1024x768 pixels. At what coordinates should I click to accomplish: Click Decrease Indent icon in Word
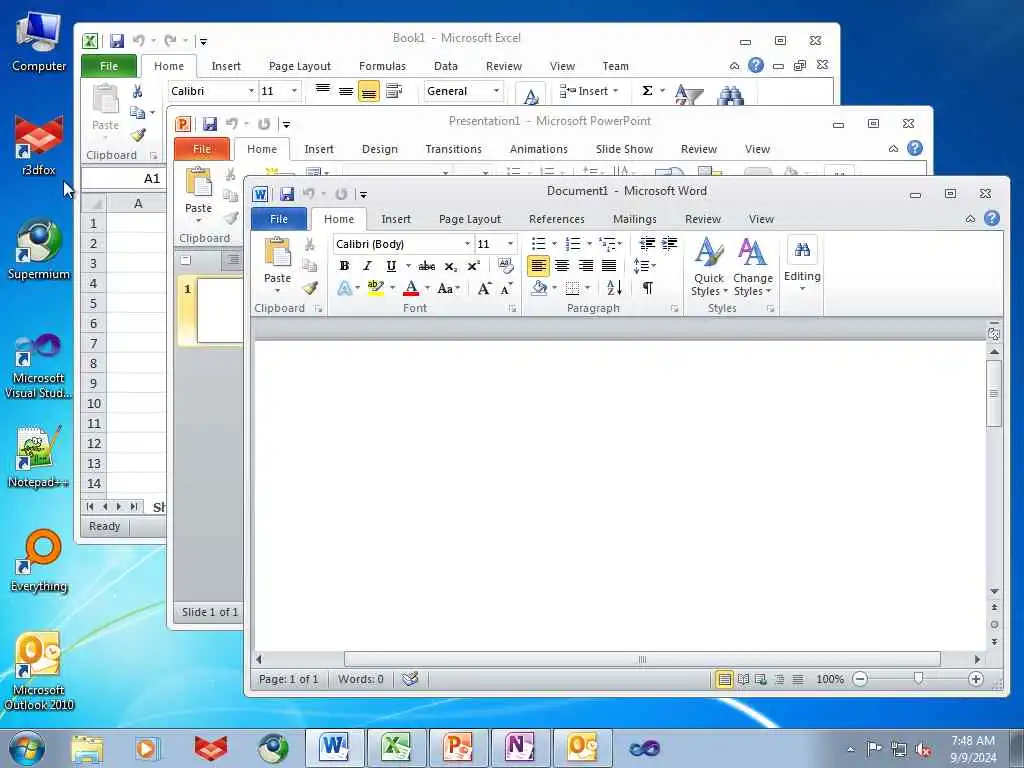(647, 244)
